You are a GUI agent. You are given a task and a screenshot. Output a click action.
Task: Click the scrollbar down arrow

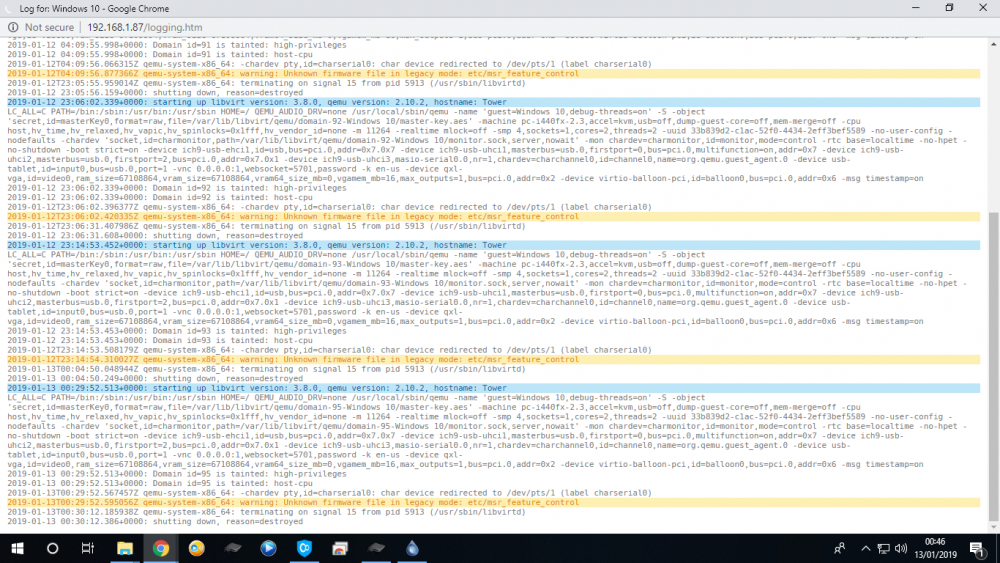pyautogui.click(x=994, y=527)
